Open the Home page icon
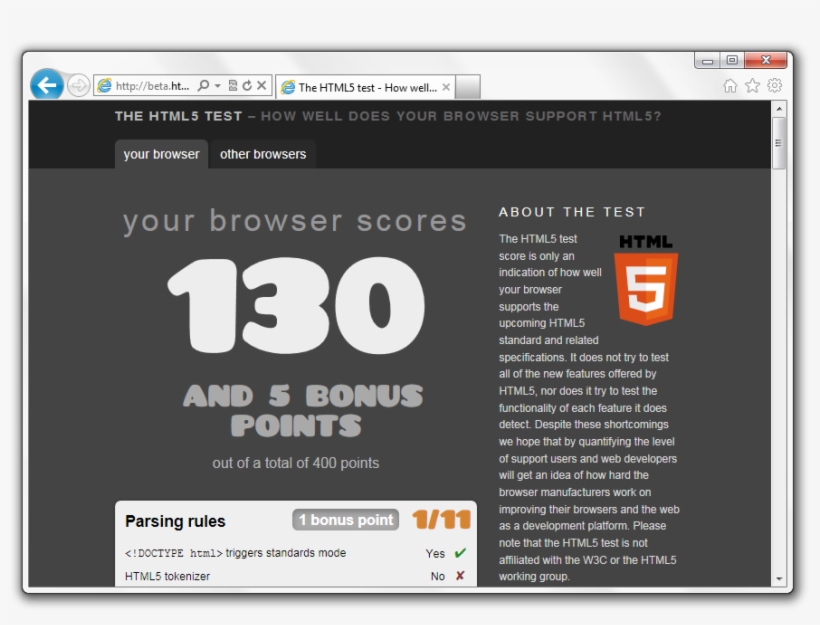This screenshot has width=820, height=625. pyautogui.click(x=730, y=86)
